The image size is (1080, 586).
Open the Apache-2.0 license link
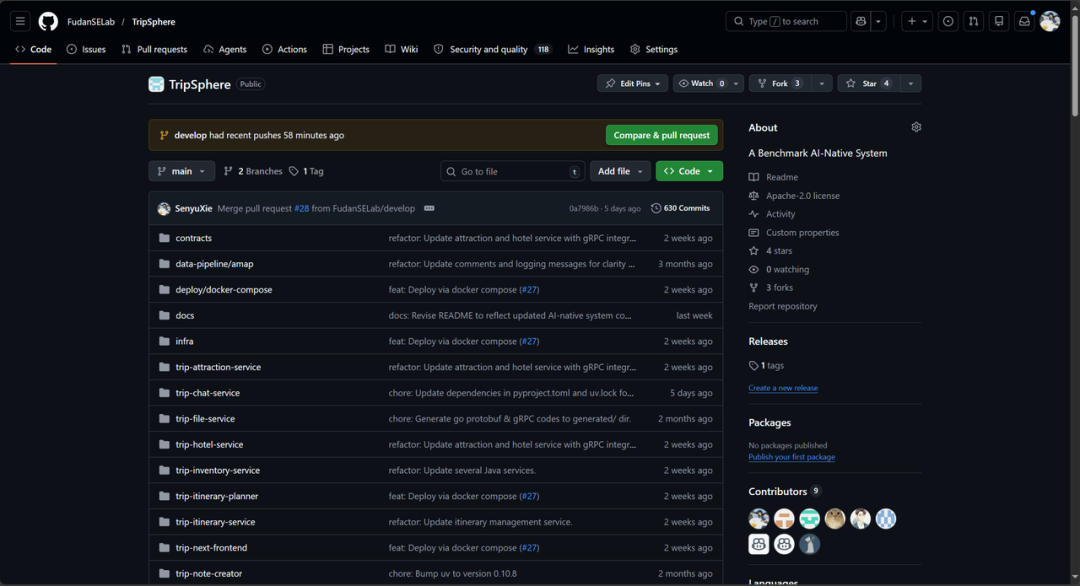point(794,196)
